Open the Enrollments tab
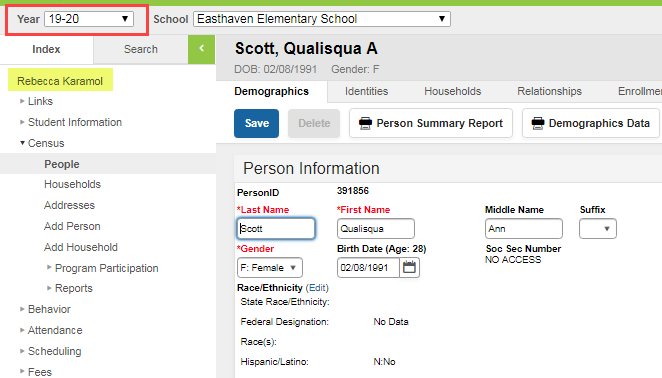662x378 pixels. 640,91
